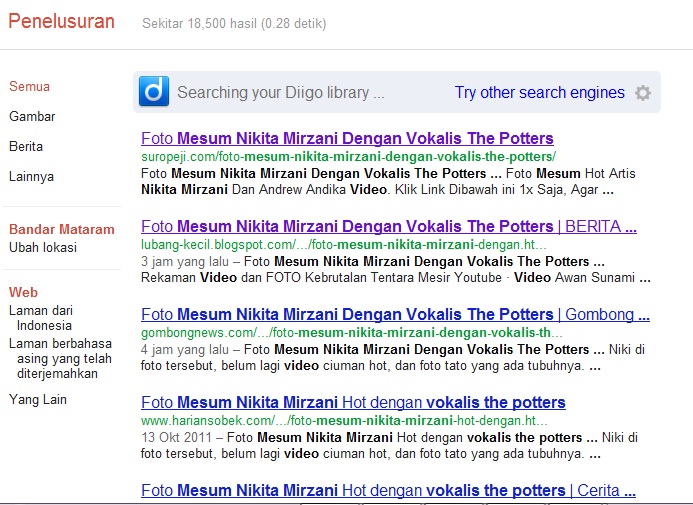Screen dimensions: 693x505
Task: Filter by Laman dari Indonesia
Action: coord(41,318)
